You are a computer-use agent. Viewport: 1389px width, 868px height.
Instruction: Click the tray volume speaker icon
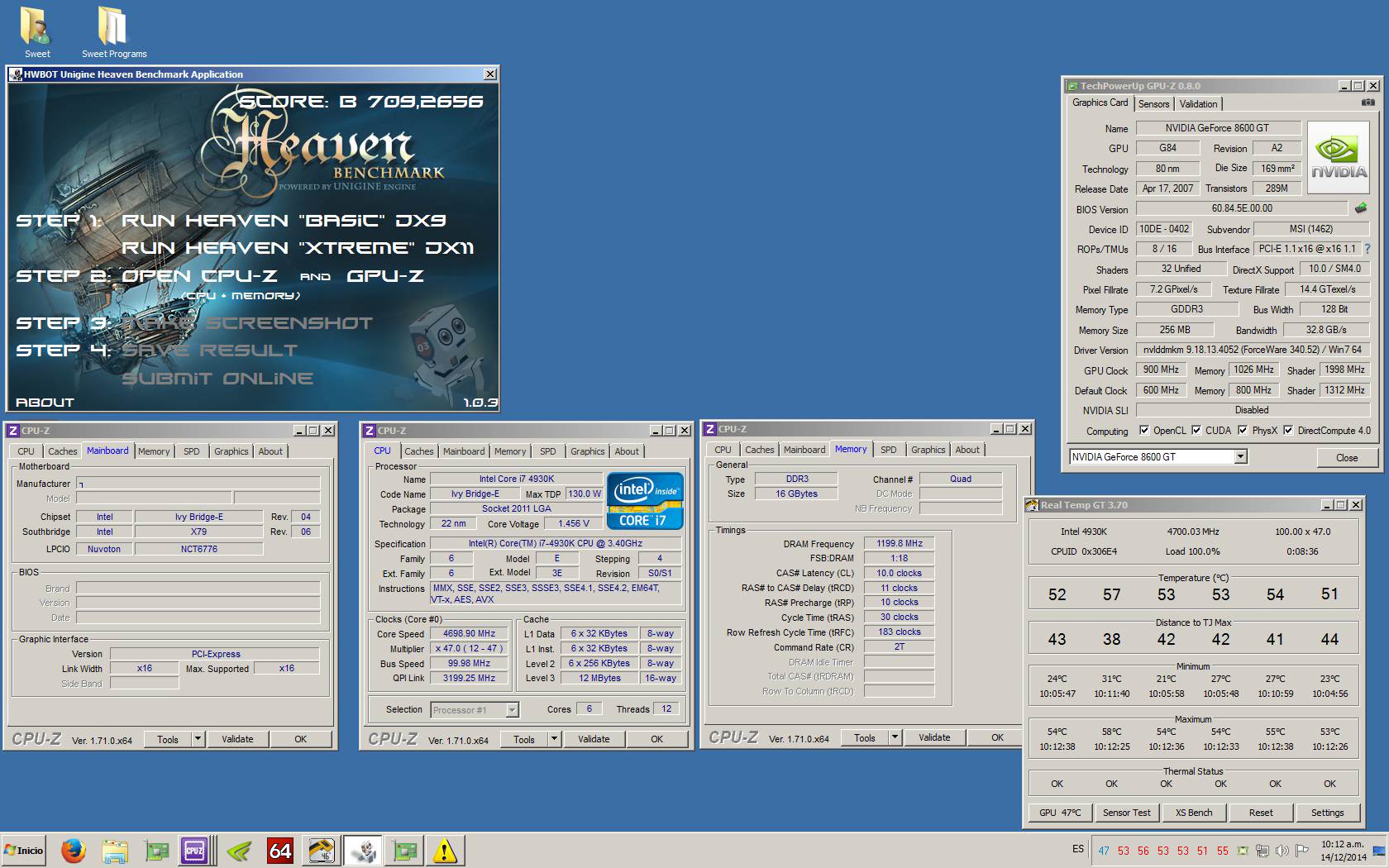click(1282, 851)
